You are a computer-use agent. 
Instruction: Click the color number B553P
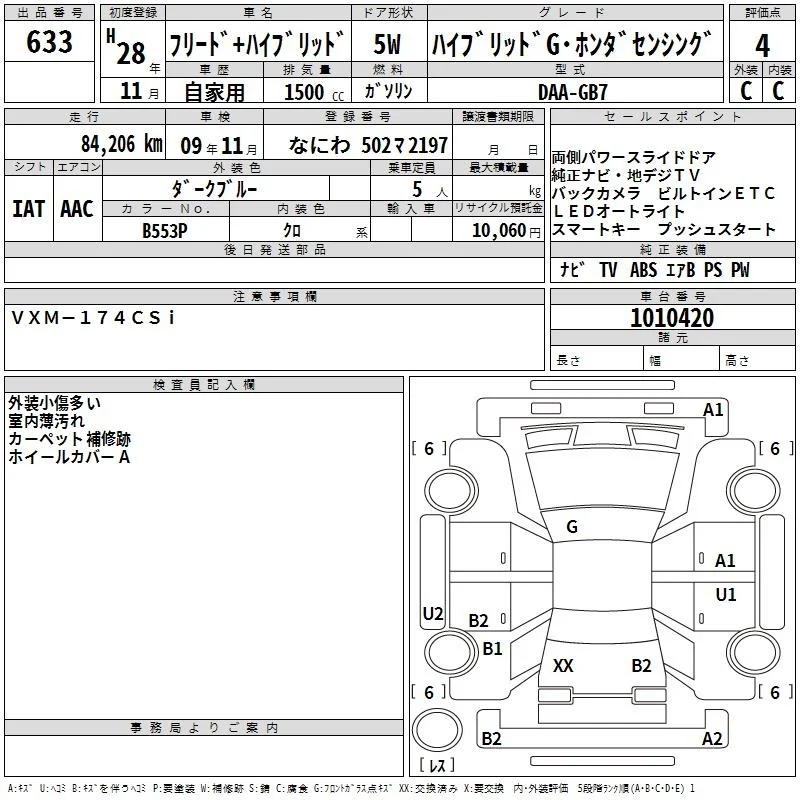click(x=165, y=231)
